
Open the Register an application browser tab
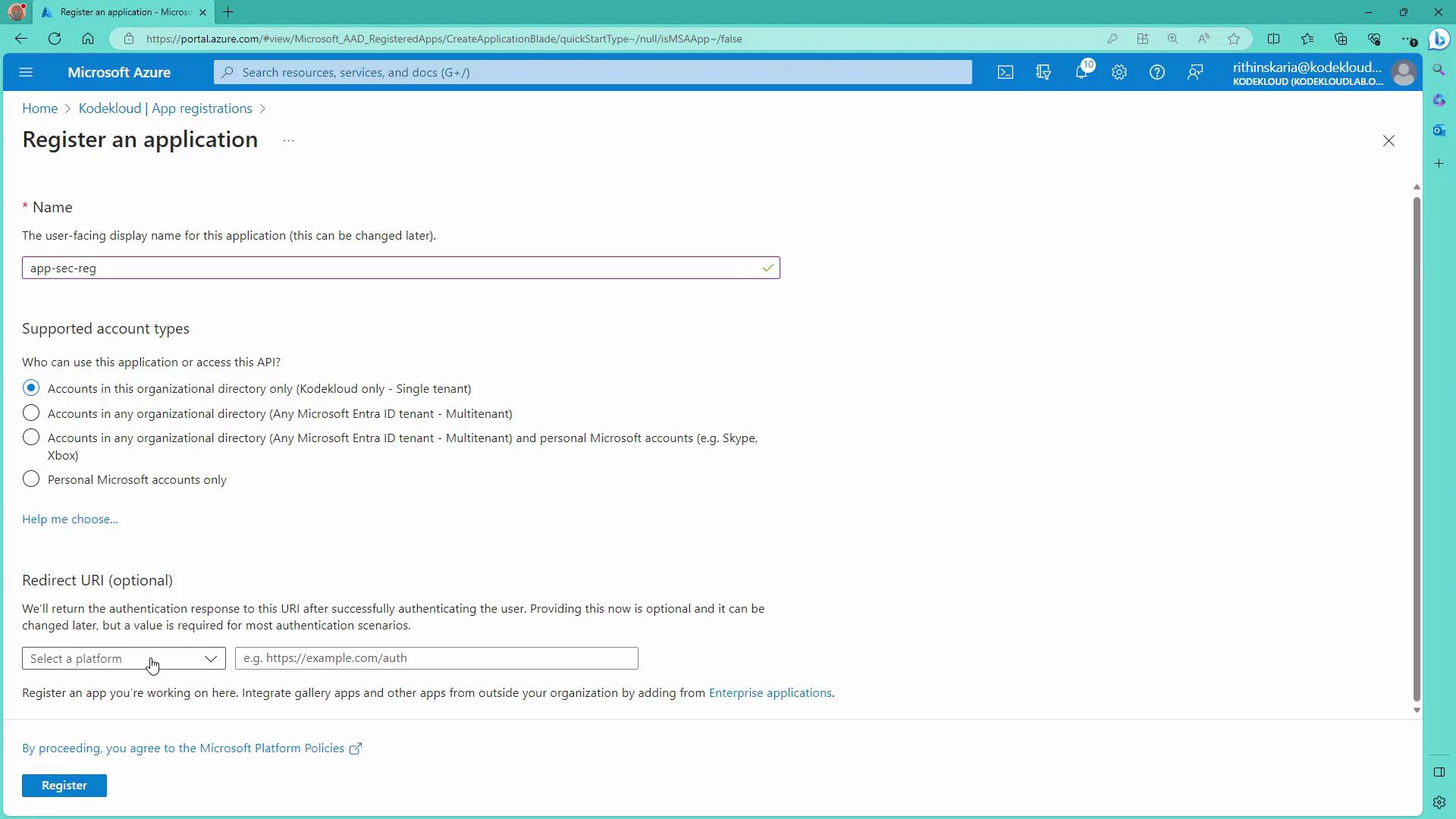tap(124, 12)
